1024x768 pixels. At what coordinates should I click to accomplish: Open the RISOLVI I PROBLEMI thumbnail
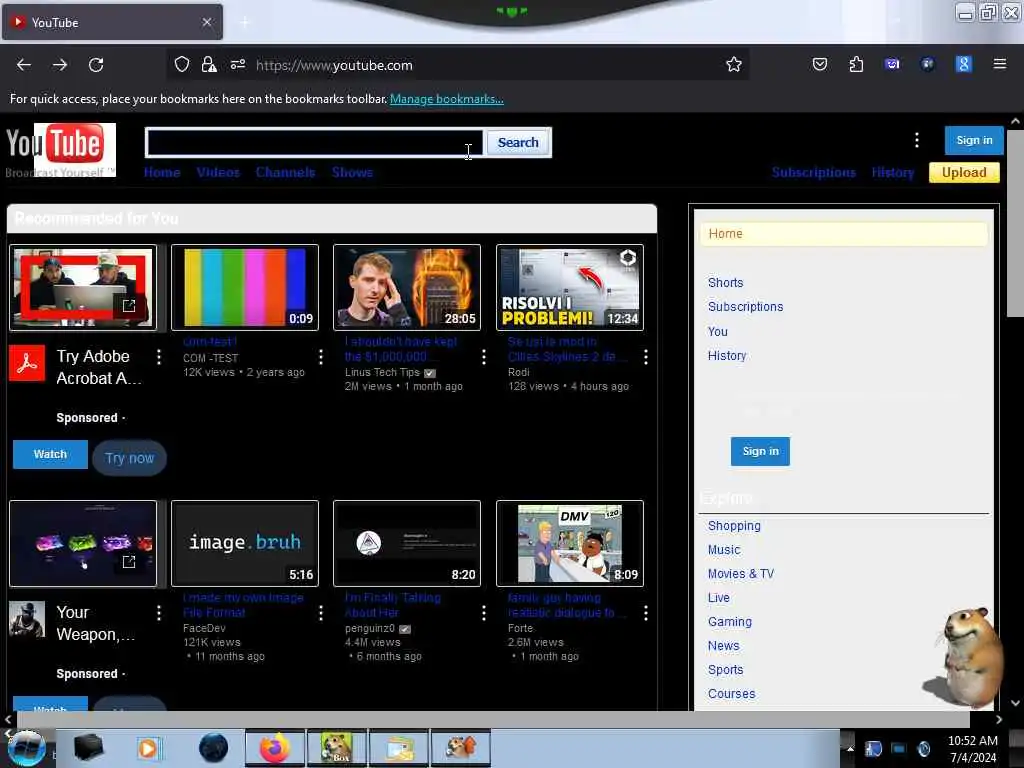569,287
